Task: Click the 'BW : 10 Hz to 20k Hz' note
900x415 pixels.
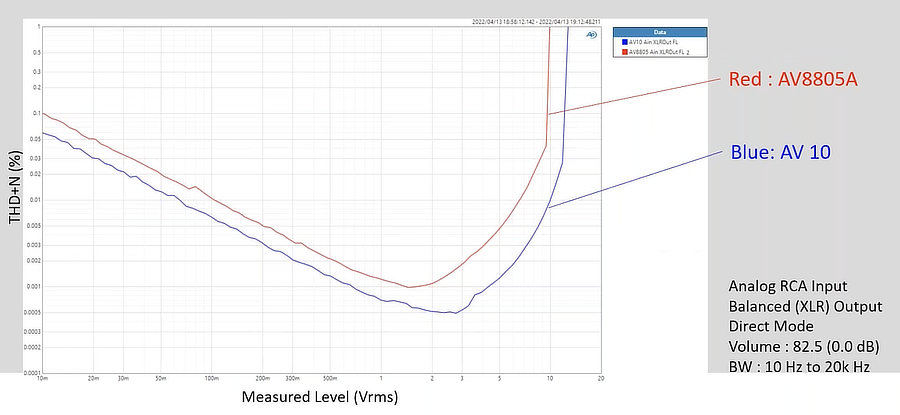Action: tap(799, 367)
